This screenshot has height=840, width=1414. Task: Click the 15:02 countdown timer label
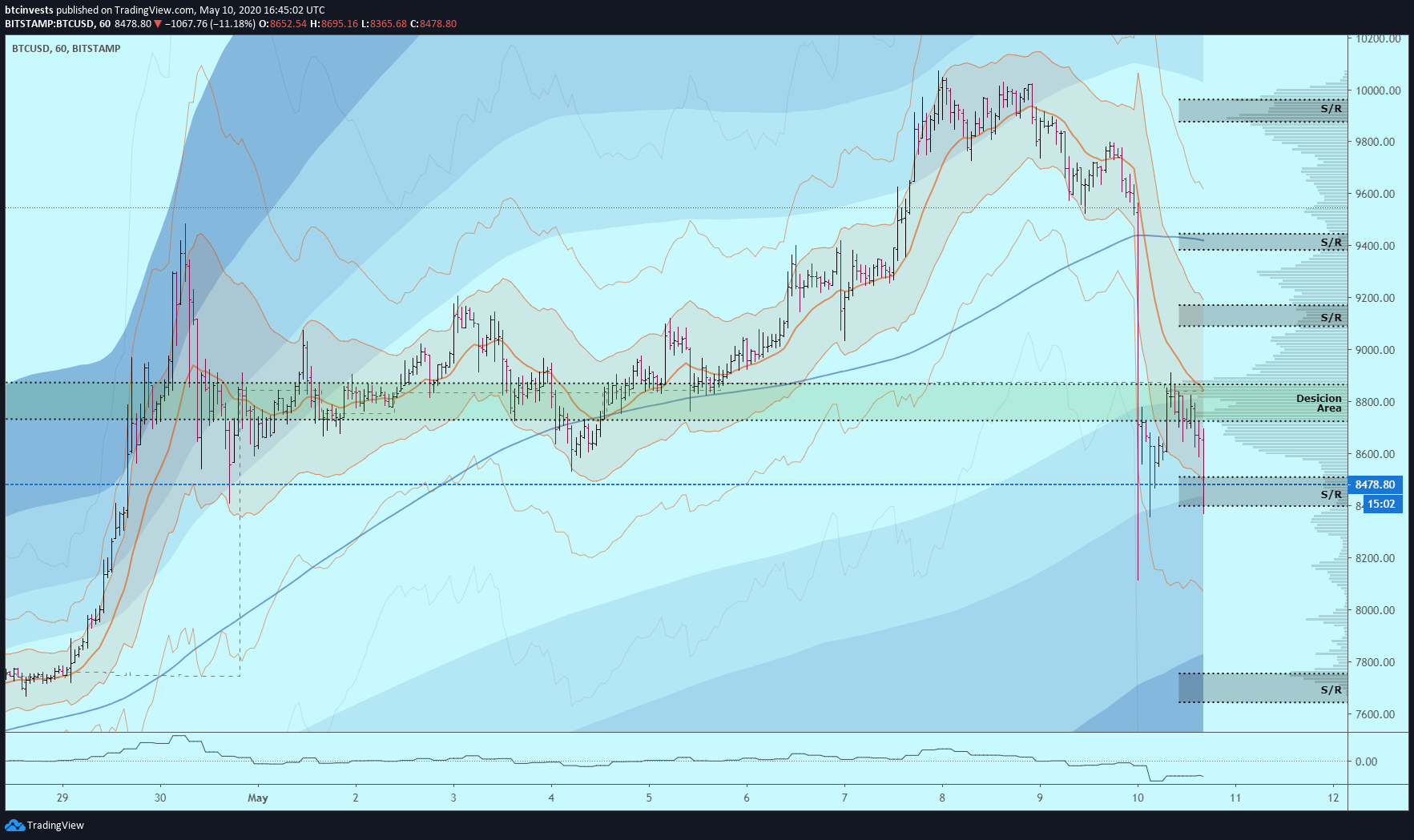[x=1381, y=504]
